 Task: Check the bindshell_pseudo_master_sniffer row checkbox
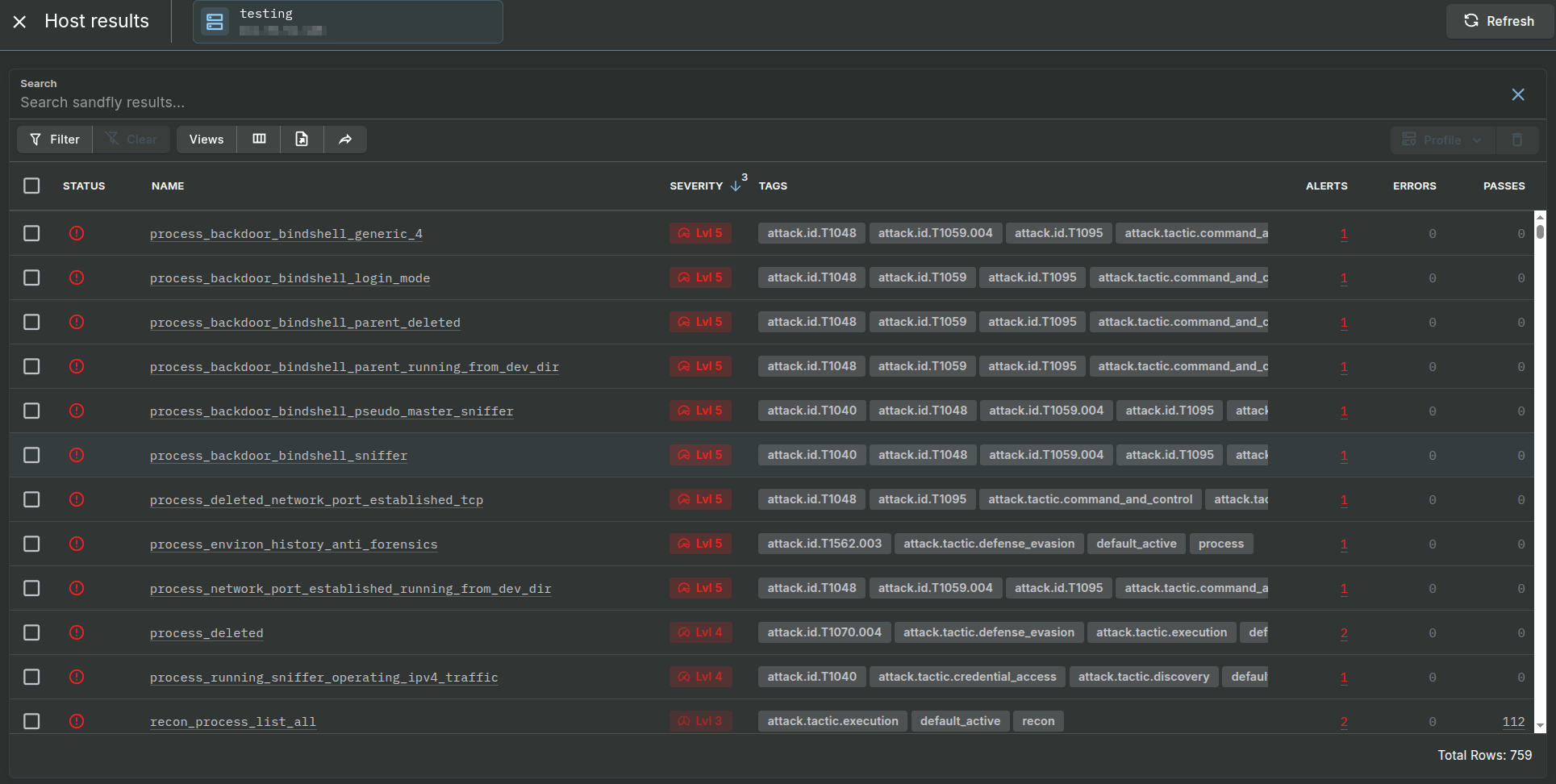point(31,411)
